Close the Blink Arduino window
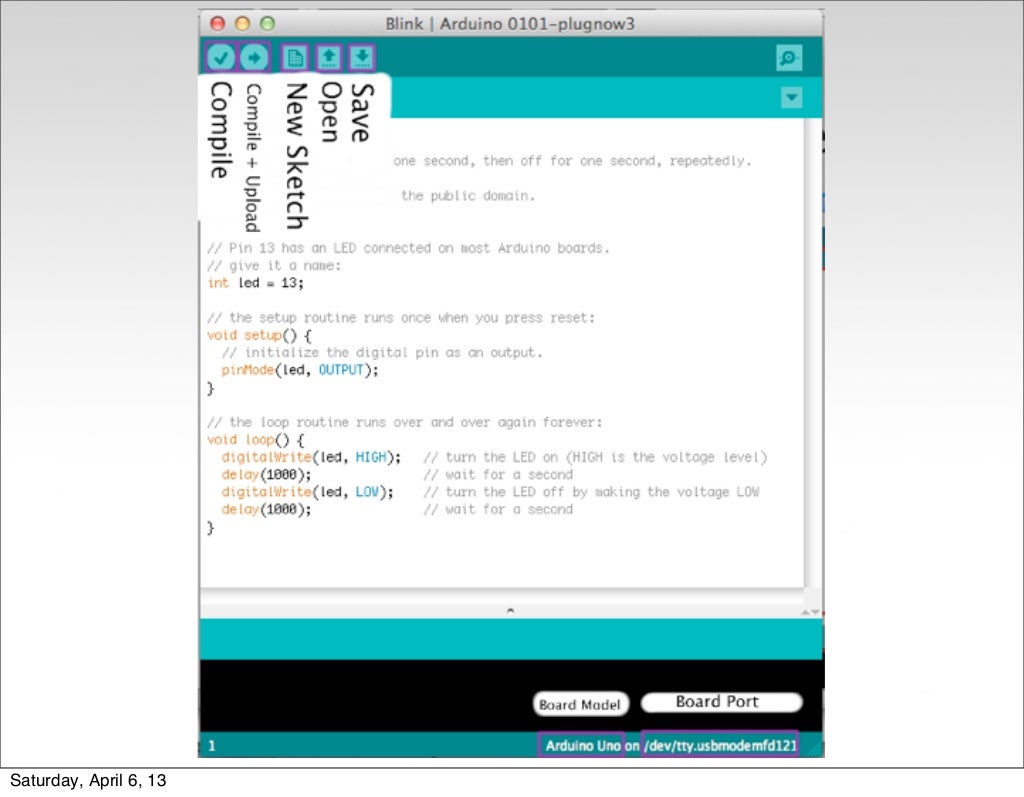Screen dimensions: 1024x797 pos(217,24)
